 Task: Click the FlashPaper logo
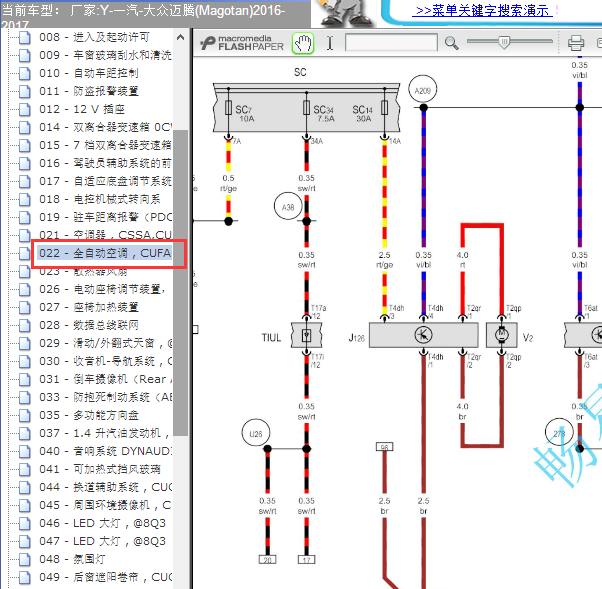pyautogui.click(x=242, y=43)
